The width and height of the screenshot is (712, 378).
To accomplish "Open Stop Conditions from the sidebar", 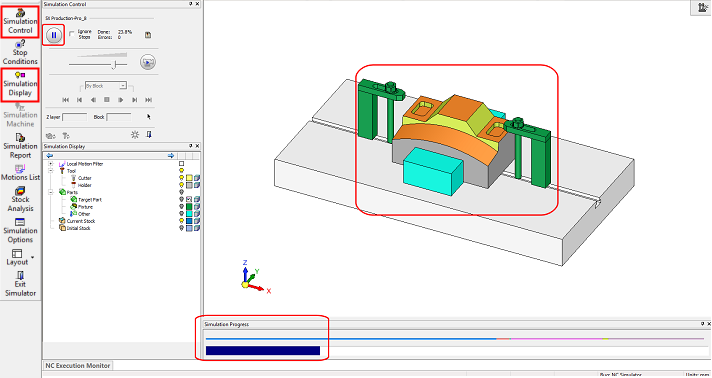I will coord(20,52).
